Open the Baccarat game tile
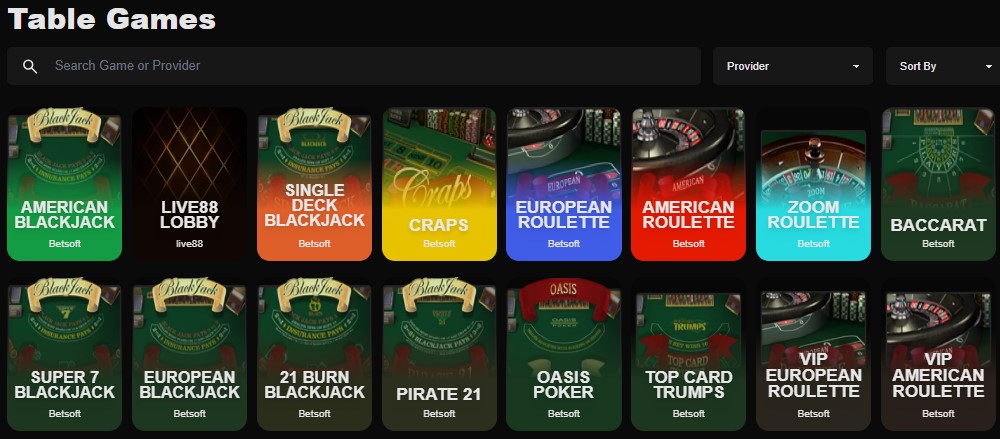The image size is (1000, 439). 938,184
